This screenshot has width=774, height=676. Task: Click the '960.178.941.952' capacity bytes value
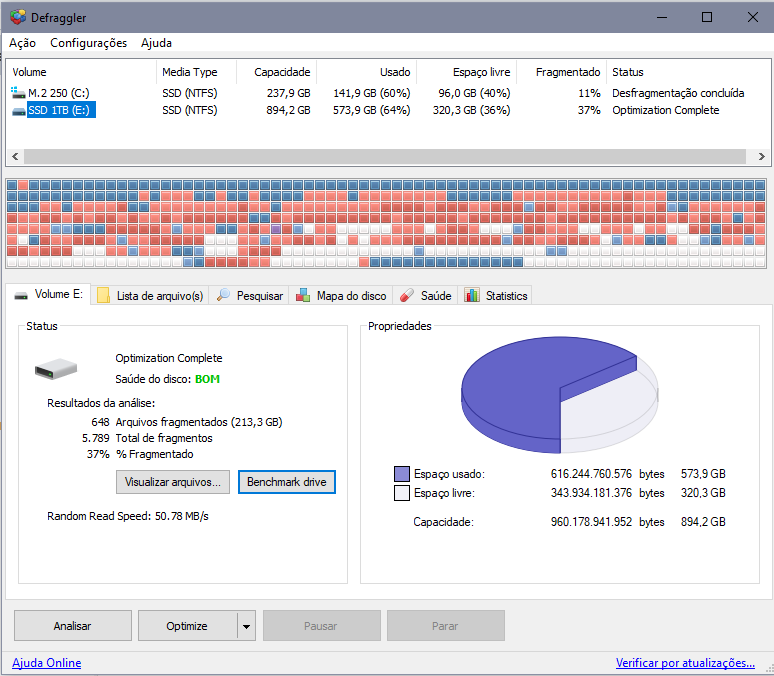click(591, 522)
